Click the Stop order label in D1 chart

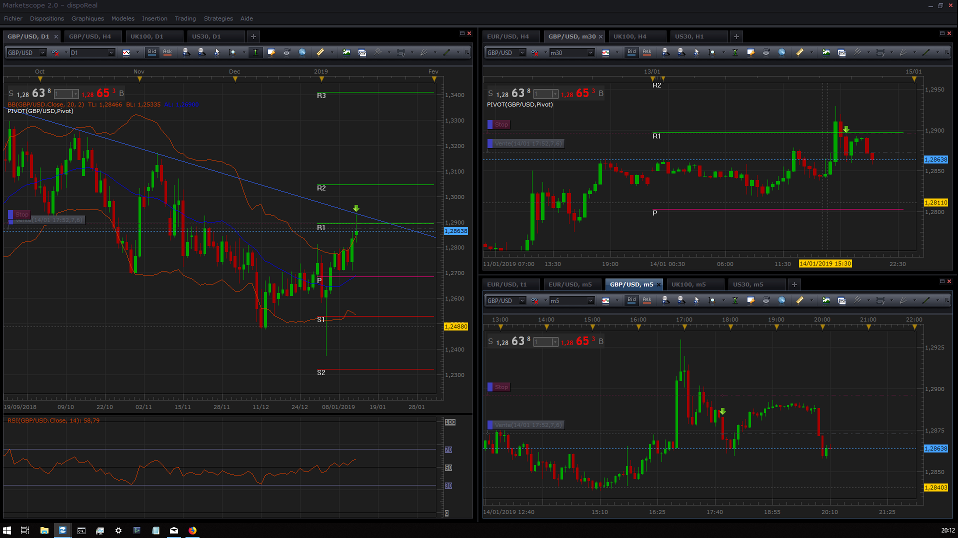[x=19, y=214]
